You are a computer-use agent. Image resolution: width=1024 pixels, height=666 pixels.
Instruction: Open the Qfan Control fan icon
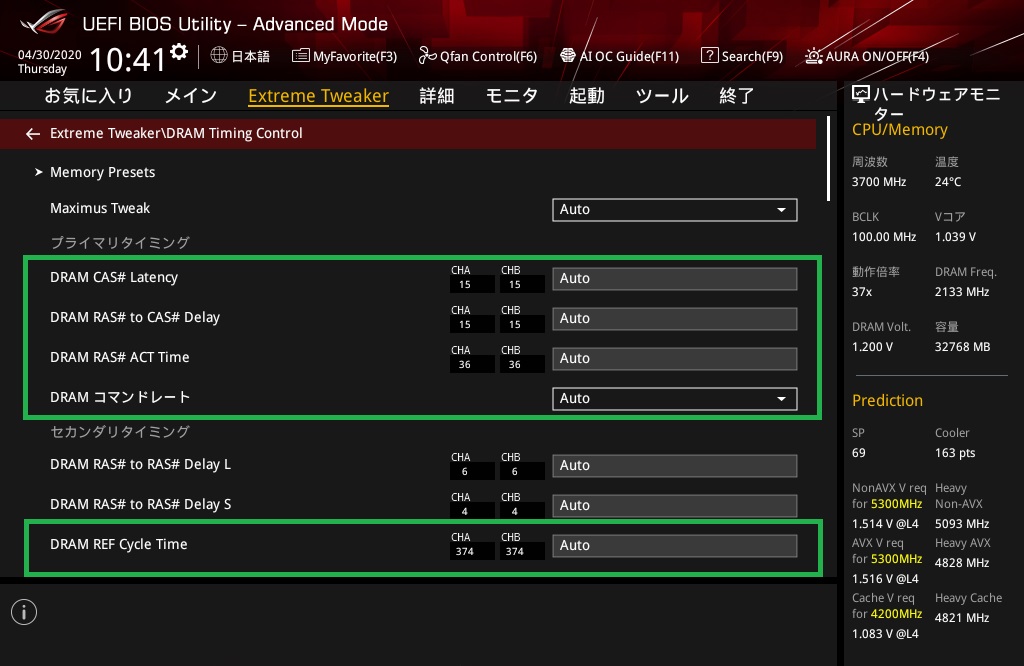tap(427, 56)
